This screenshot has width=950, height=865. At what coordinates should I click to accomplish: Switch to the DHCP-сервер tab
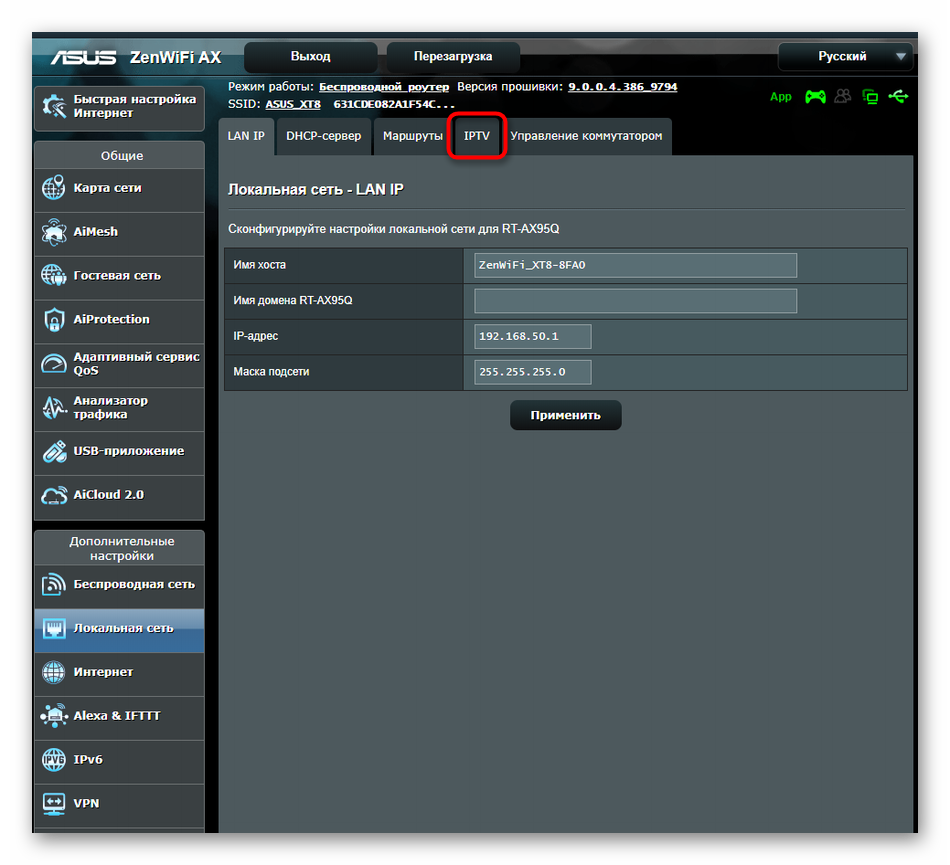tap(323, 136)
